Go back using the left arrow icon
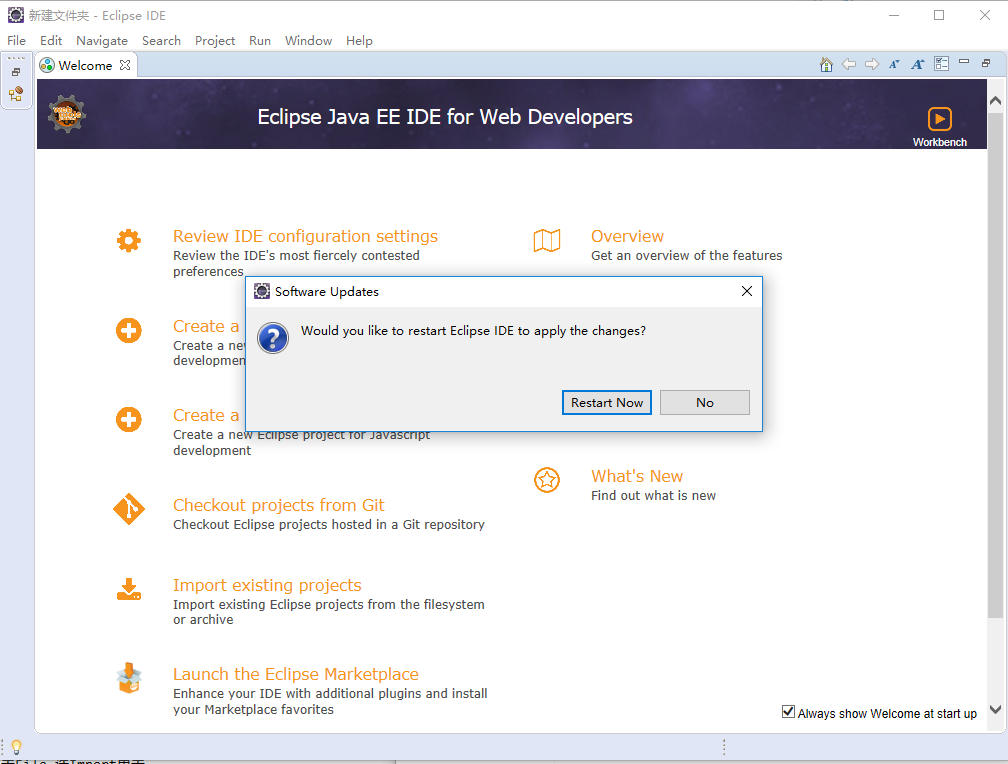The image size is (1008, 764). click(849, 64)
